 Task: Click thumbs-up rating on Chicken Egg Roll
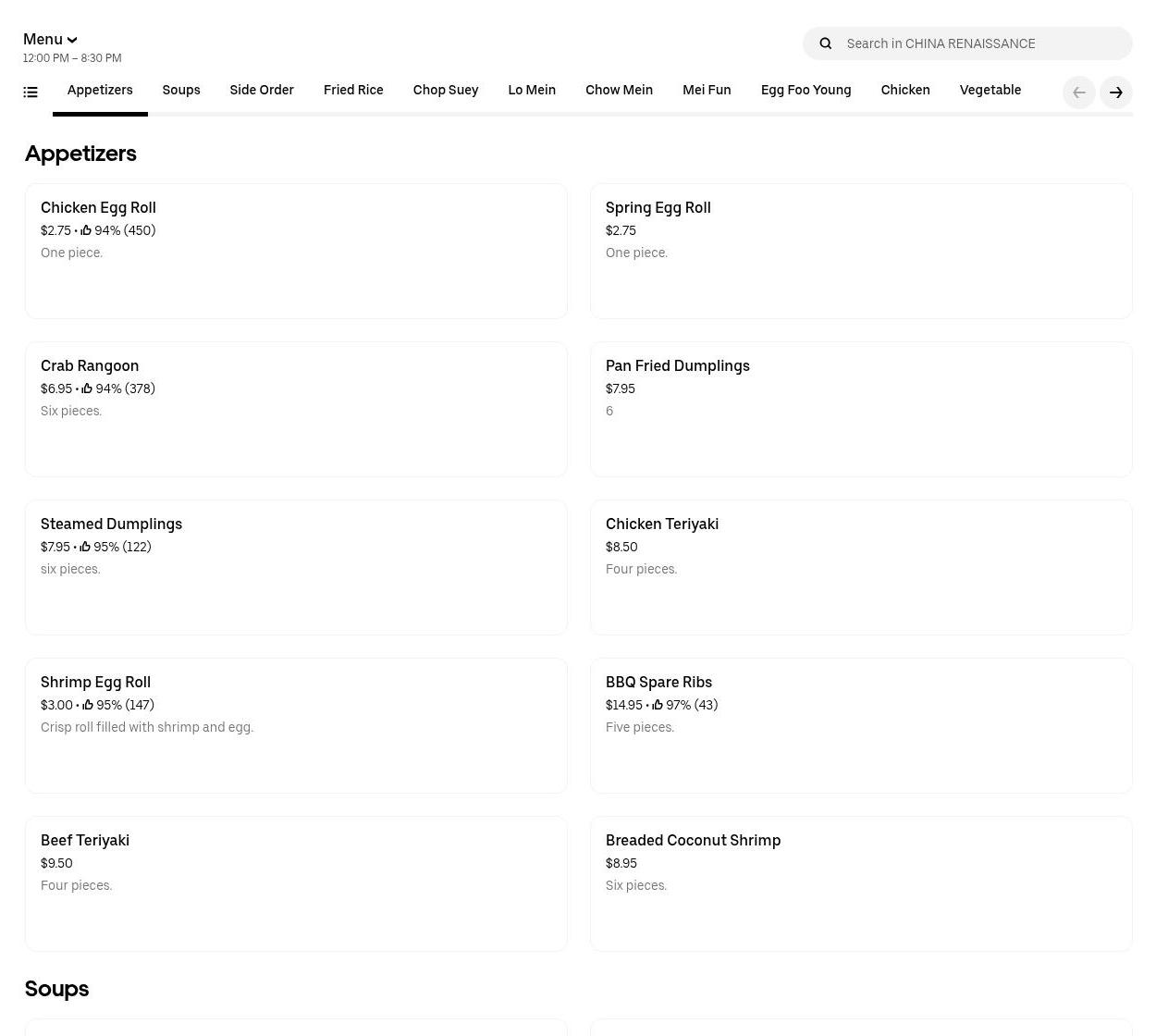(86, 230)
